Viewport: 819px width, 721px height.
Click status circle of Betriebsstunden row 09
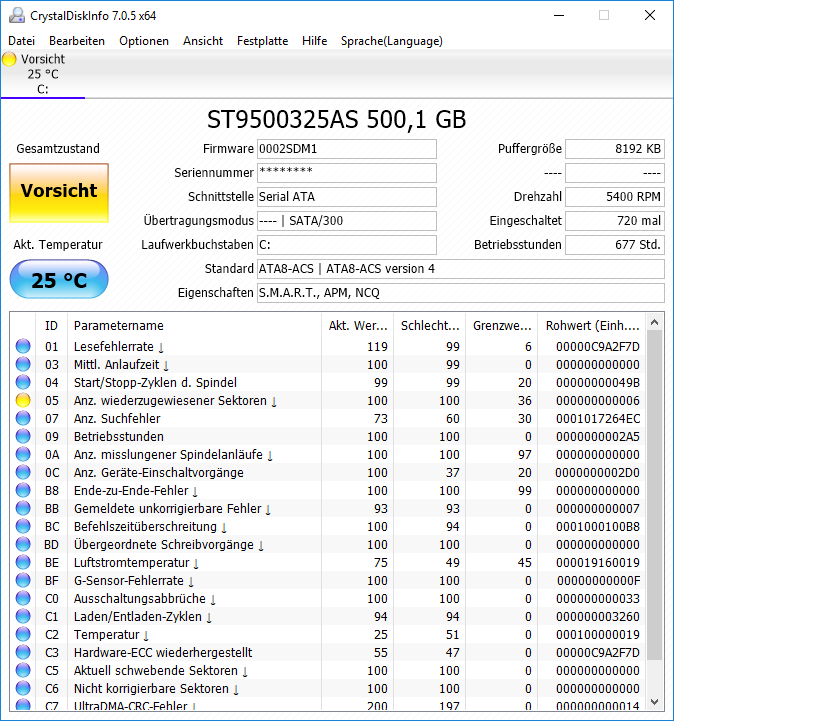[x=23, y=436]
